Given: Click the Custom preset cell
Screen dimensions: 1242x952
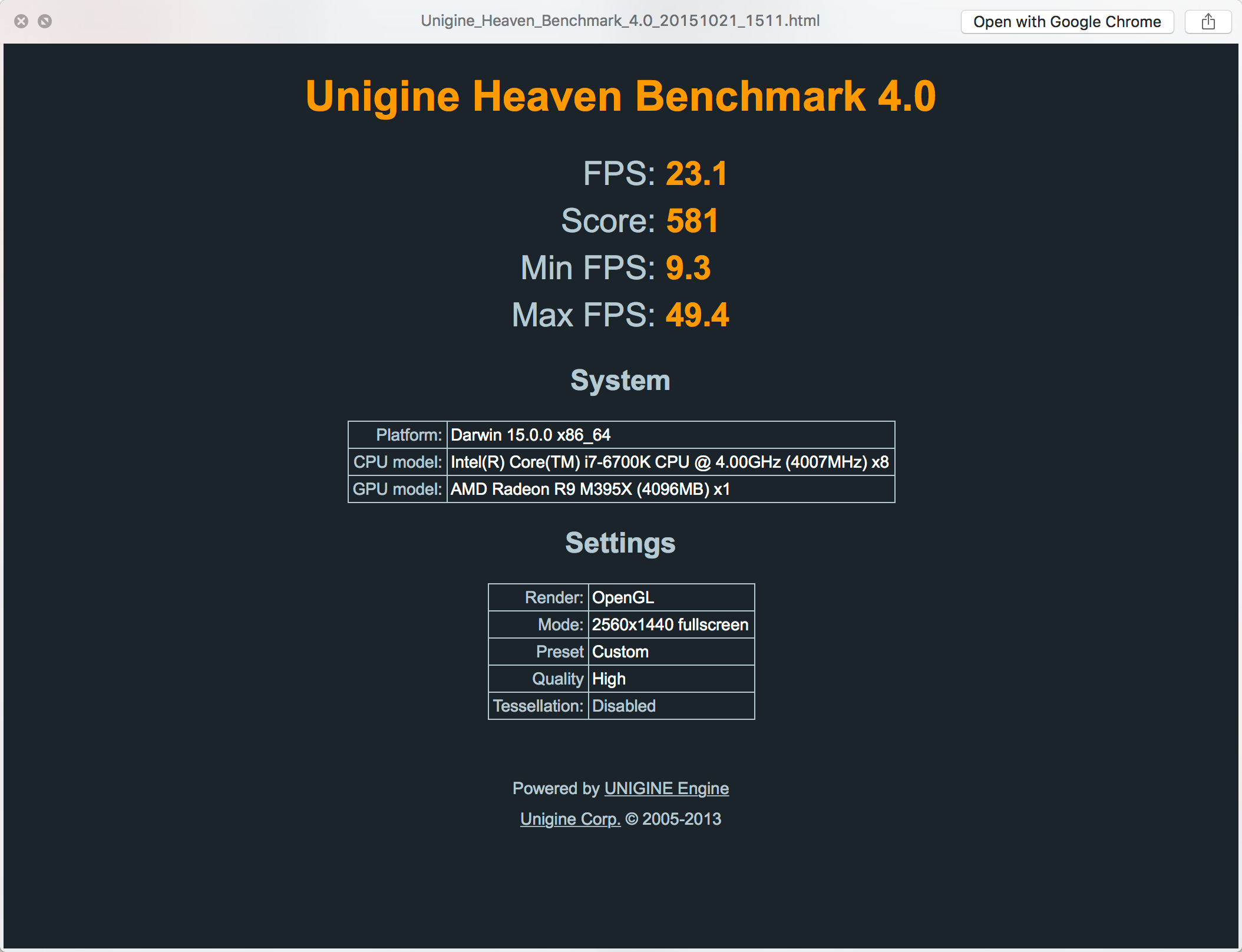Looking at the screenshot, I should pyautogui.click(x=670, y=652).
